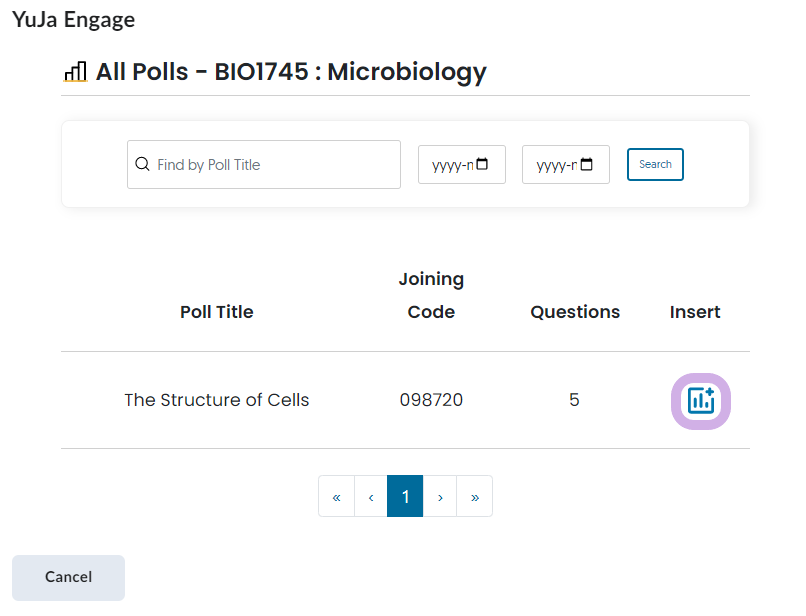Click the Questions column header
The width and height of the screenshot is (806, 616).
[575, 312]
